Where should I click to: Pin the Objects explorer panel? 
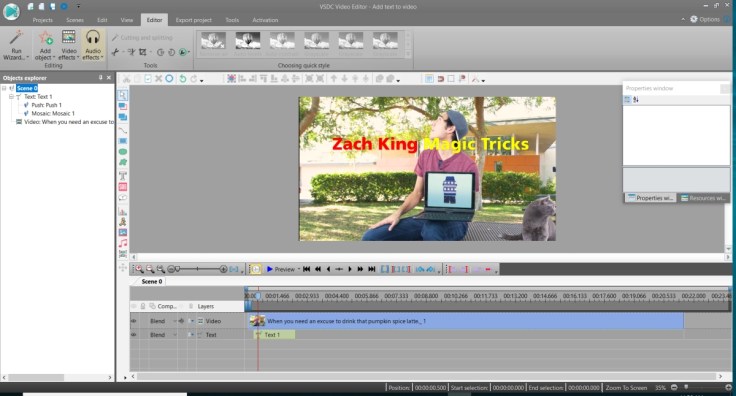click(100, 77)
